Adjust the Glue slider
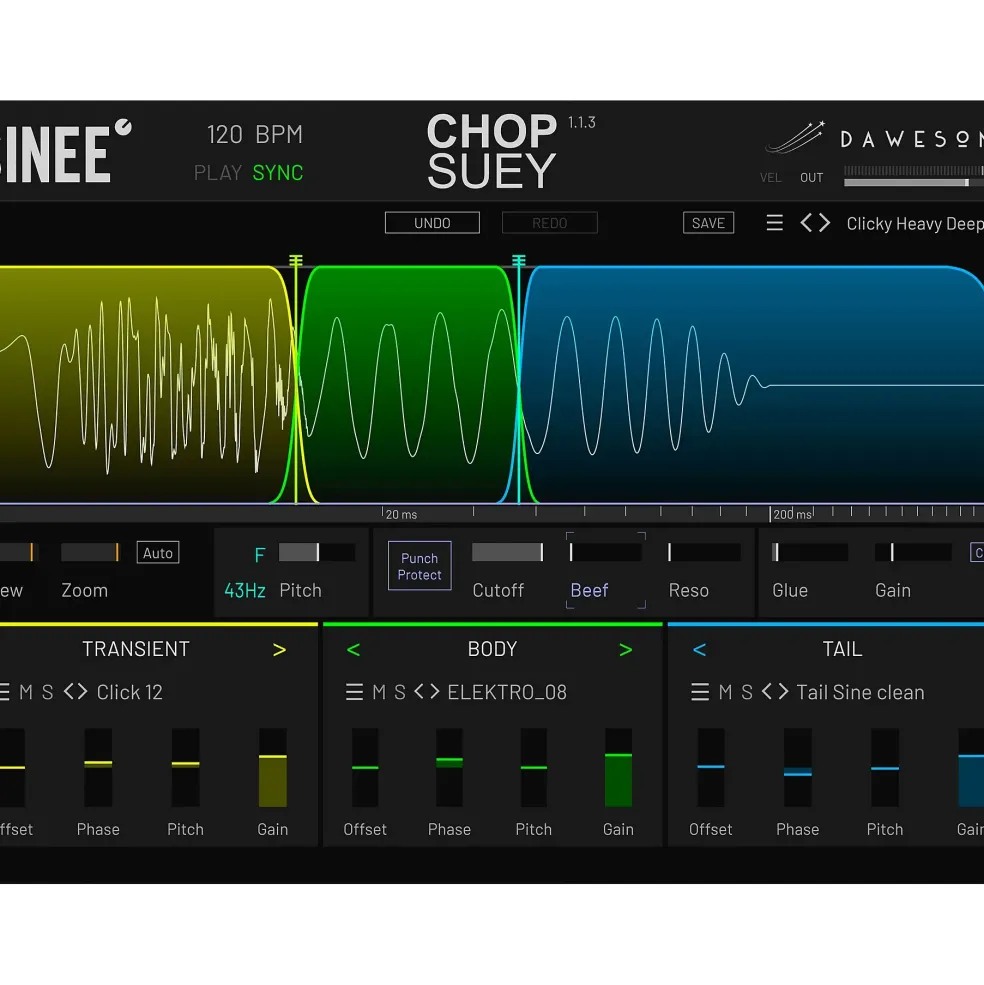This screenshot has width=984, height=985. [810, 552]
